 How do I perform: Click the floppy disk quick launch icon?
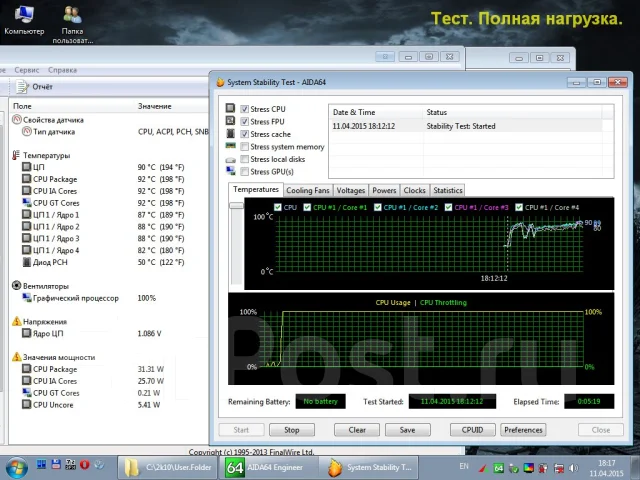pos(56,464)
